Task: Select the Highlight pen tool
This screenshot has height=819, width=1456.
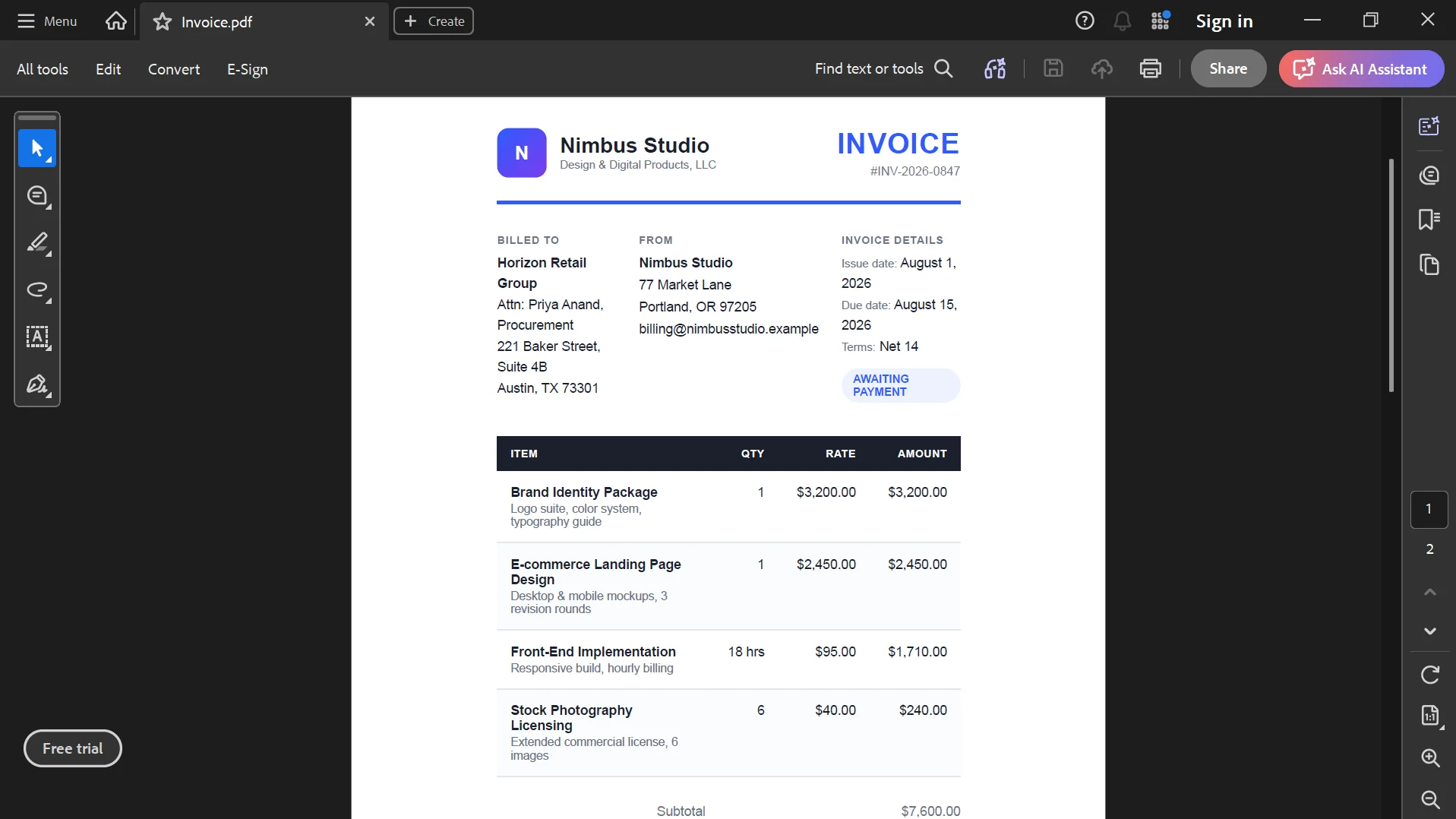Action: point(37,243)
